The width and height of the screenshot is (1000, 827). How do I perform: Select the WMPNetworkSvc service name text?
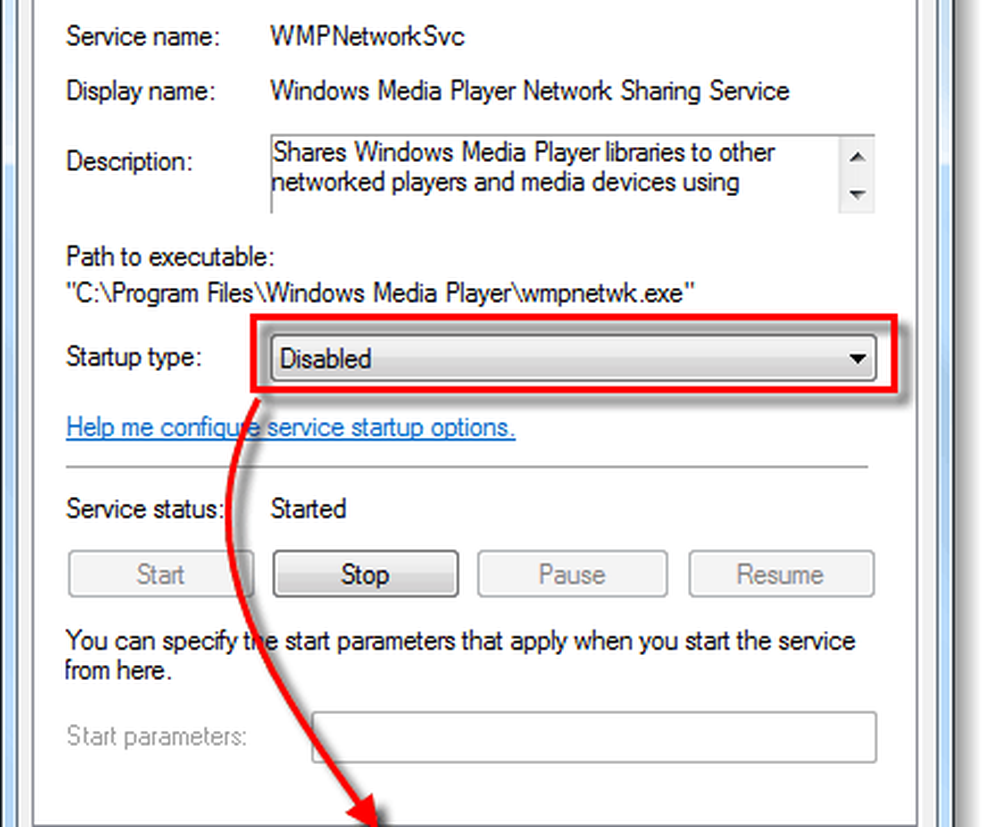(x=367, y=37)
